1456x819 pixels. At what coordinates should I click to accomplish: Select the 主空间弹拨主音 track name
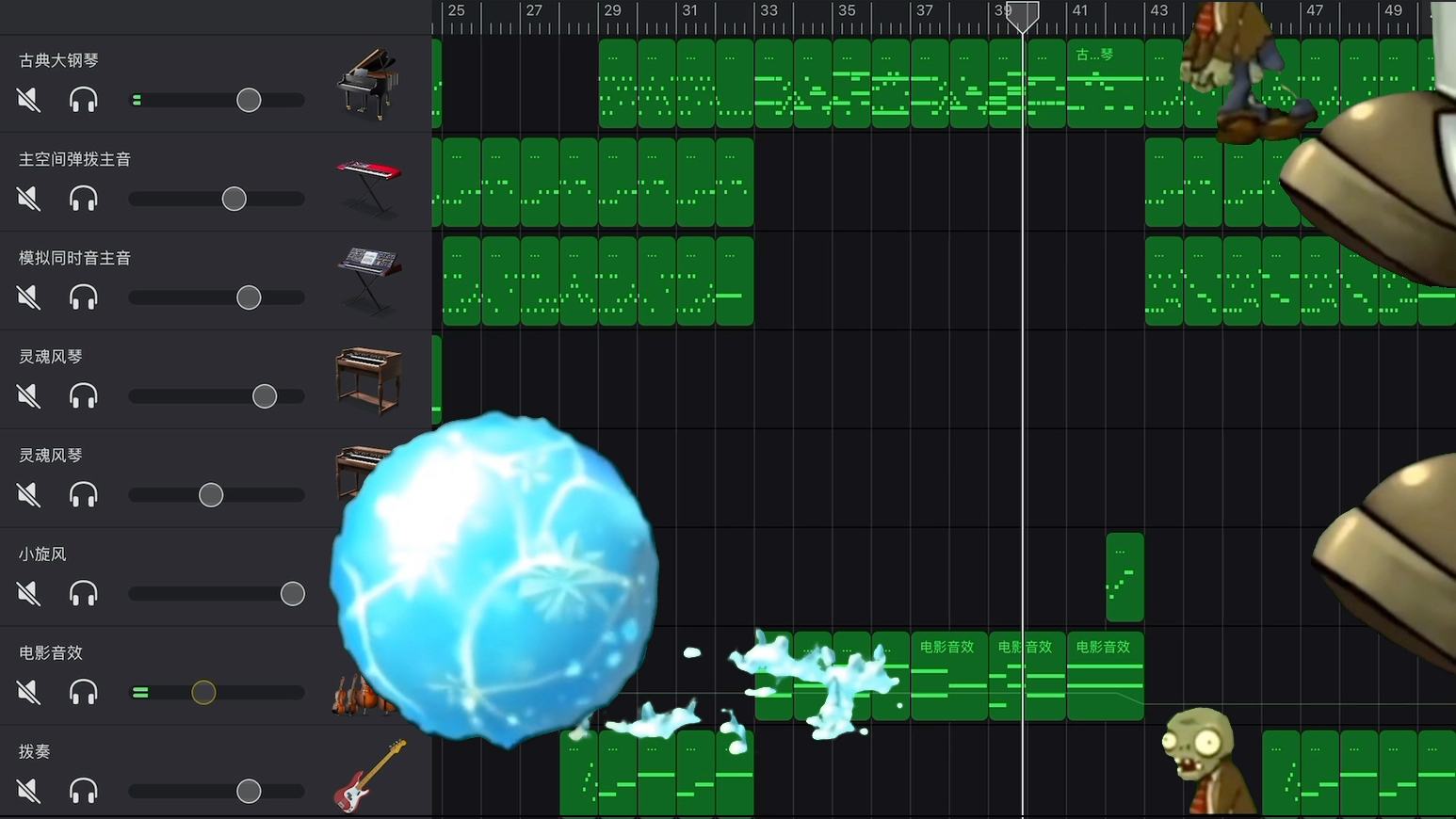pyautogui.click(x=74, y=159)
